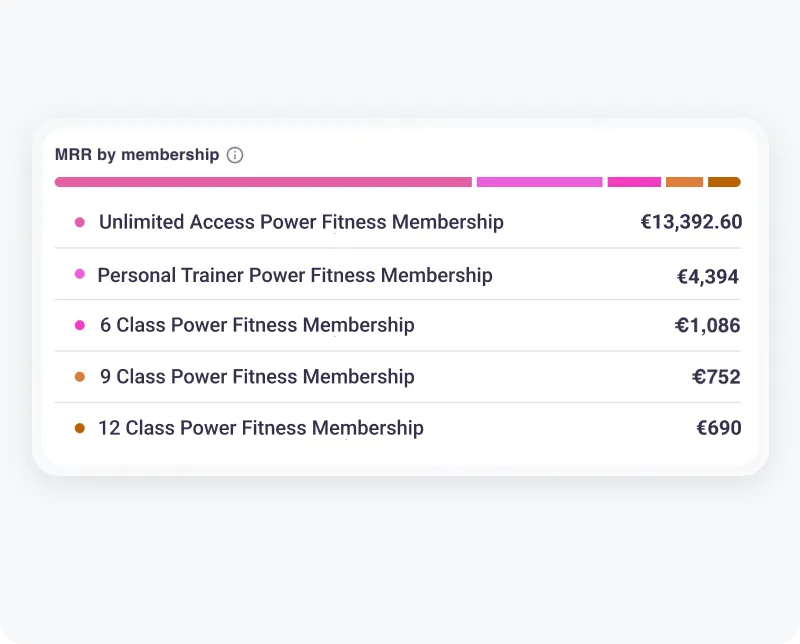The width and height of the screenshot is (800, 644).
Task: Click the magenta dot for 6 Class membership
Action: tap(80, 325)
